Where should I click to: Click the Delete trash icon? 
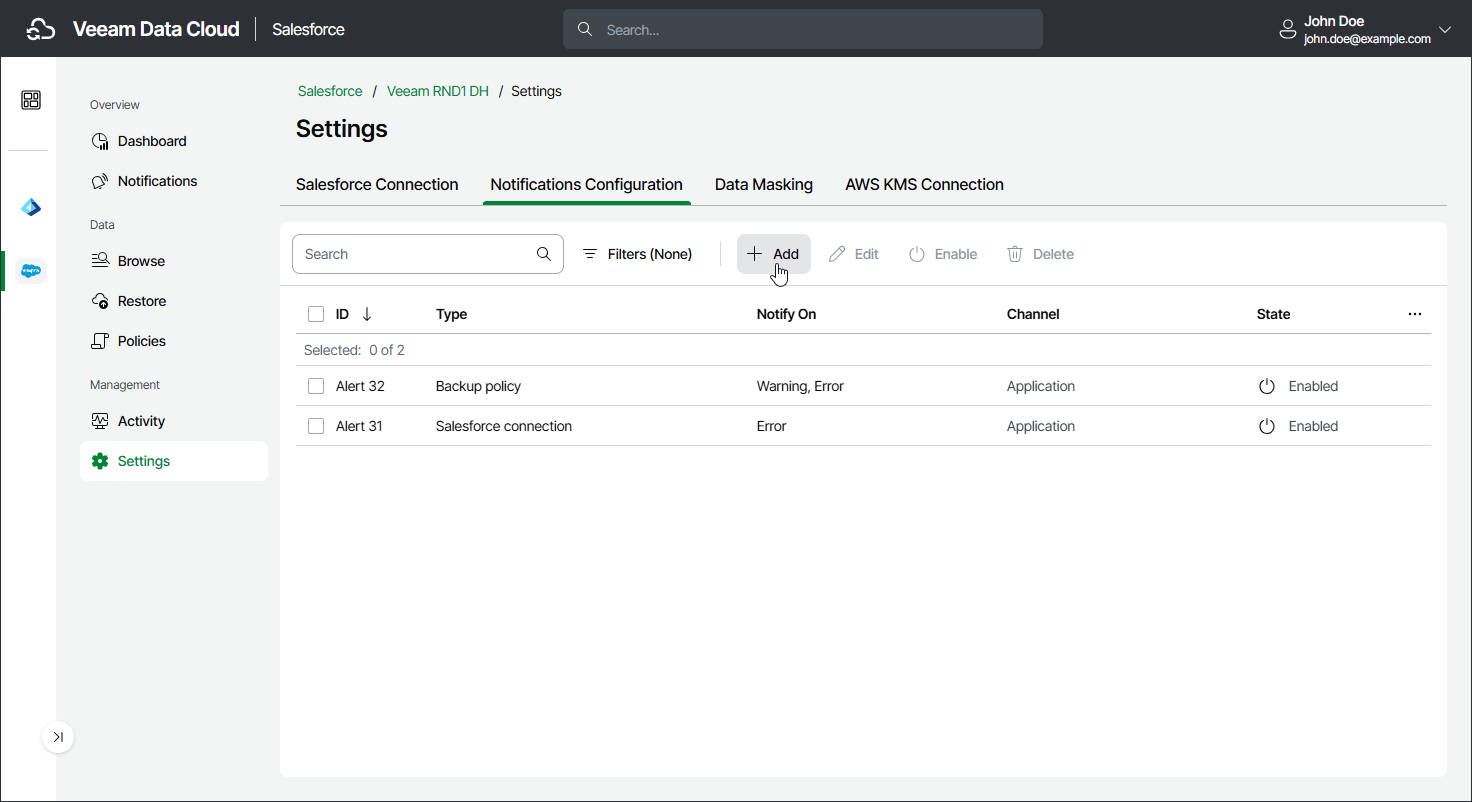tap(1015, 254)
